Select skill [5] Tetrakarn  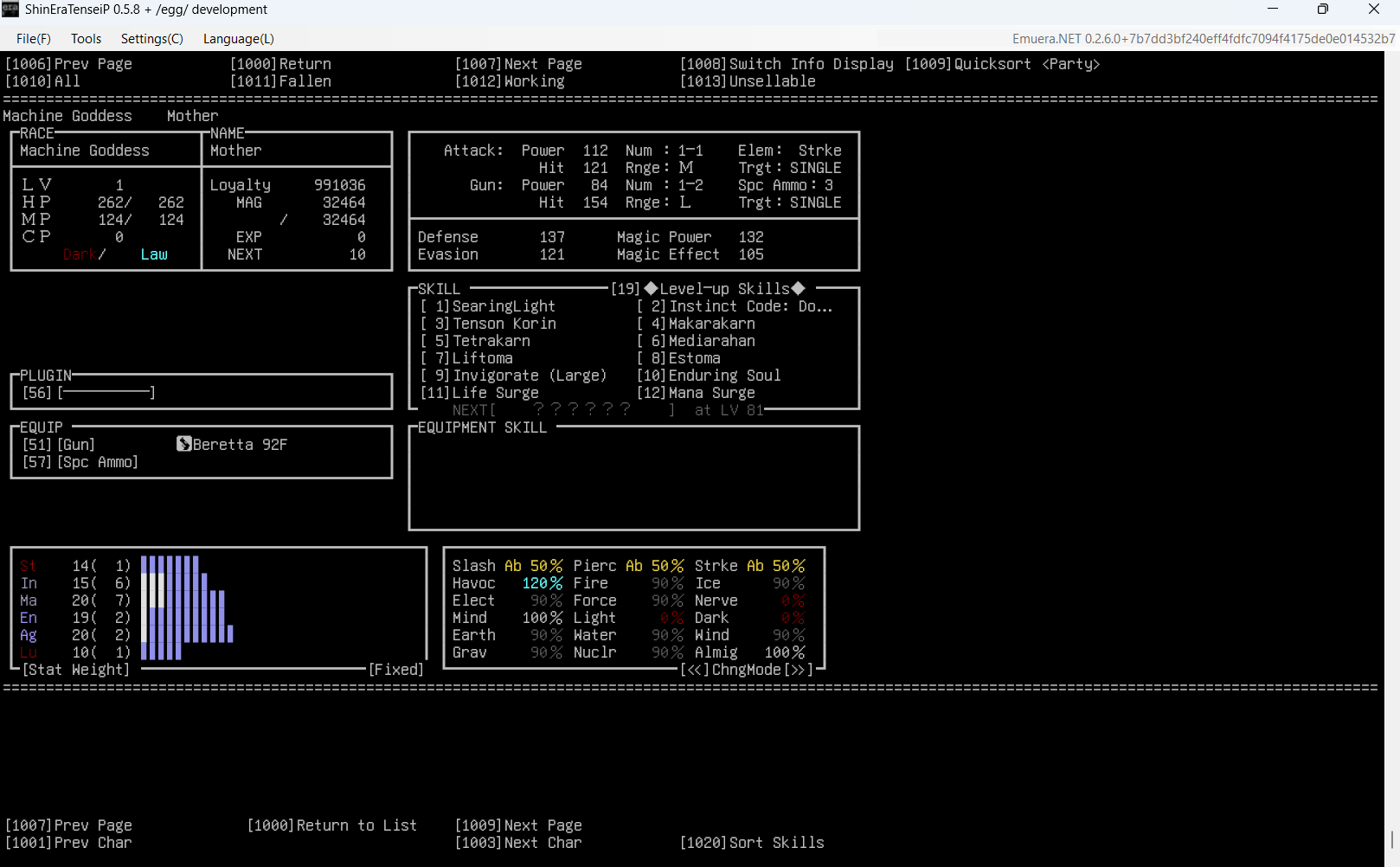click(475, 341)
